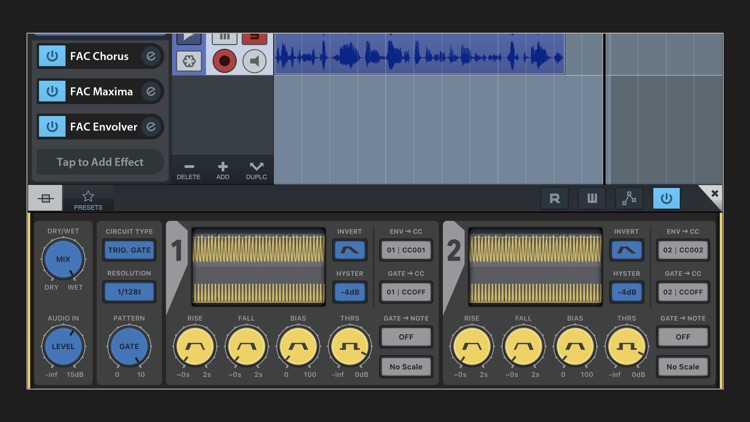Toggle power for FAC Envolver effect
Image resolution: width=750 pixels, height=422 pixels.
(x=52, y=126)
